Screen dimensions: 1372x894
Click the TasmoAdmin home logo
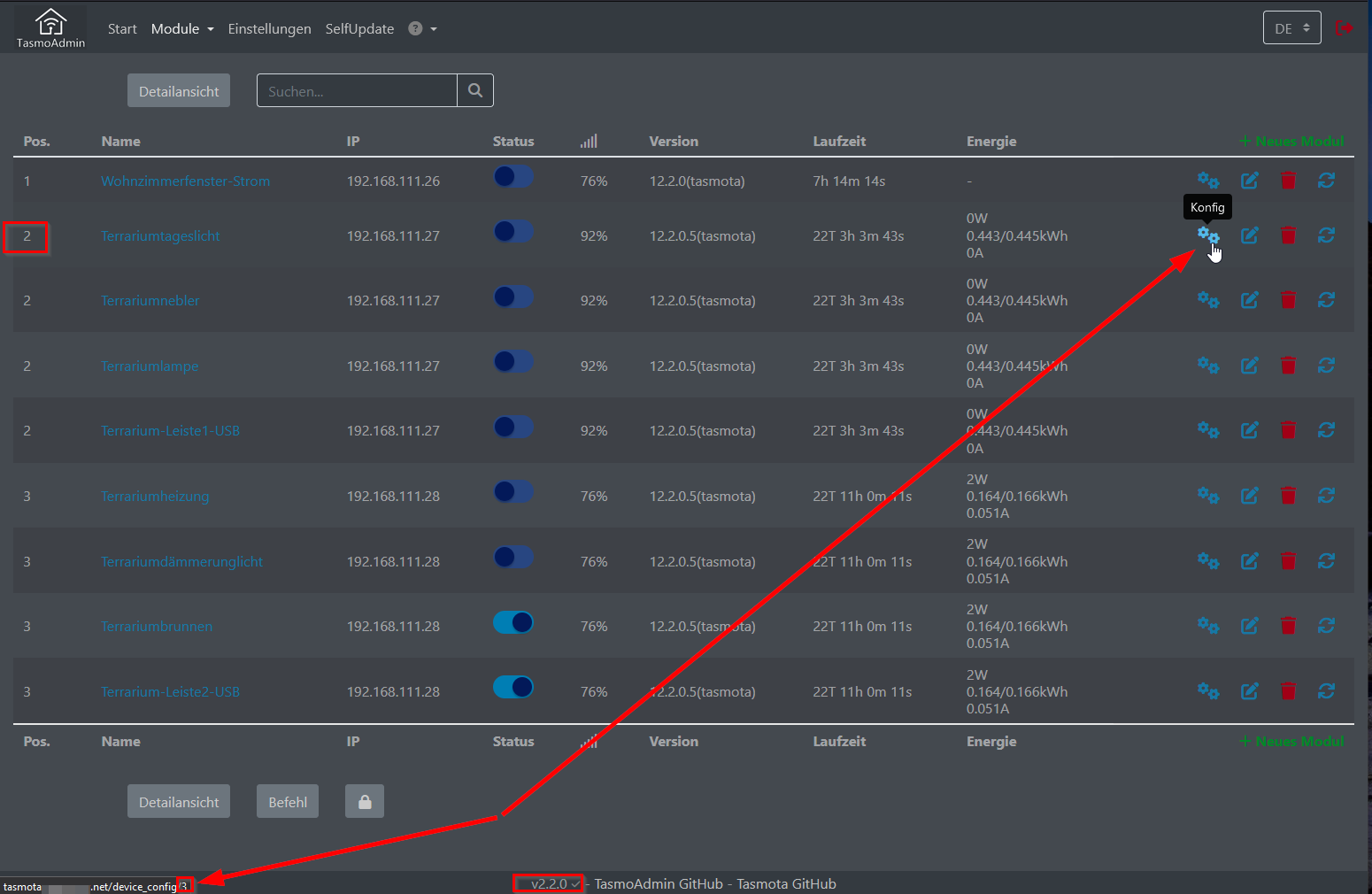click(x=50, y=27)
